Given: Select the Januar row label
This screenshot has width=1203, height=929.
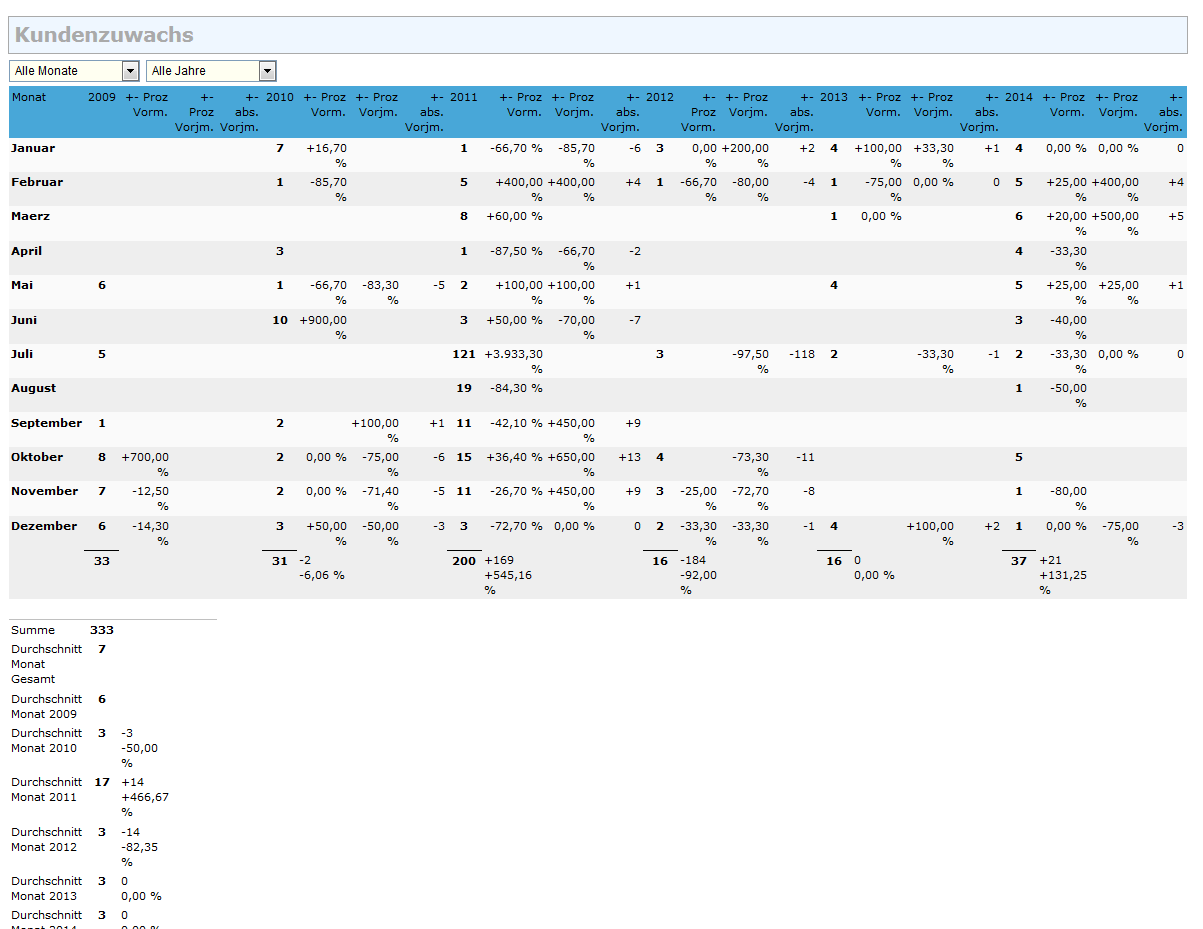Looking at the screenshot, I should tap(33, 149).
